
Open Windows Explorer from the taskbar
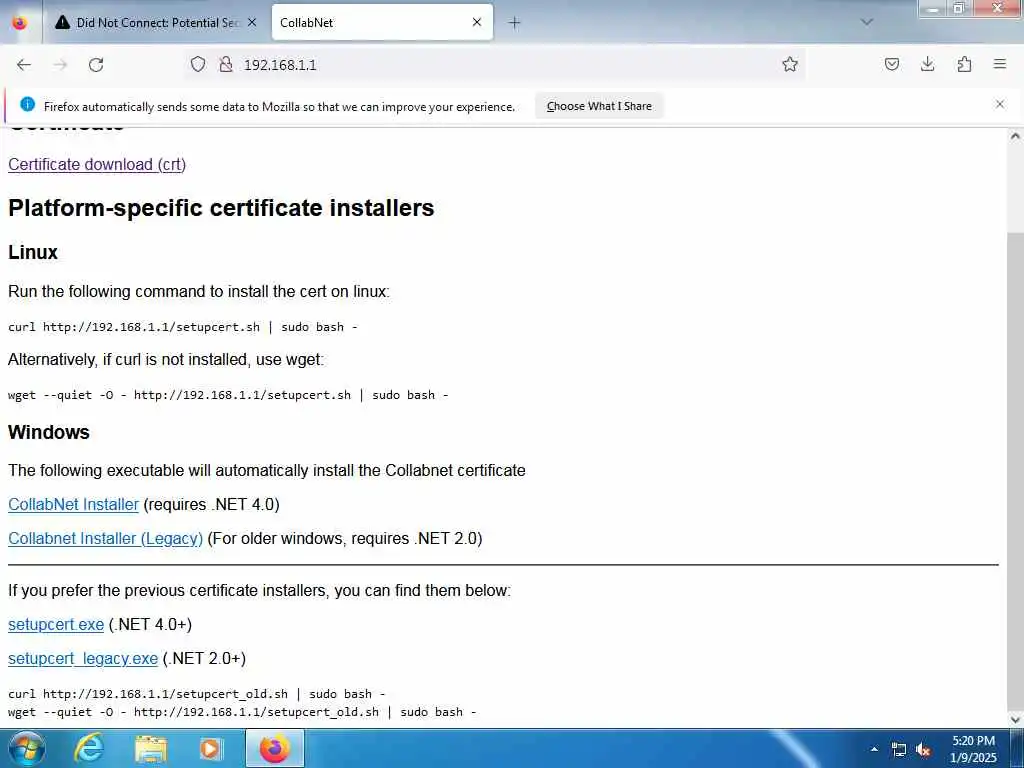coord(151,748)
